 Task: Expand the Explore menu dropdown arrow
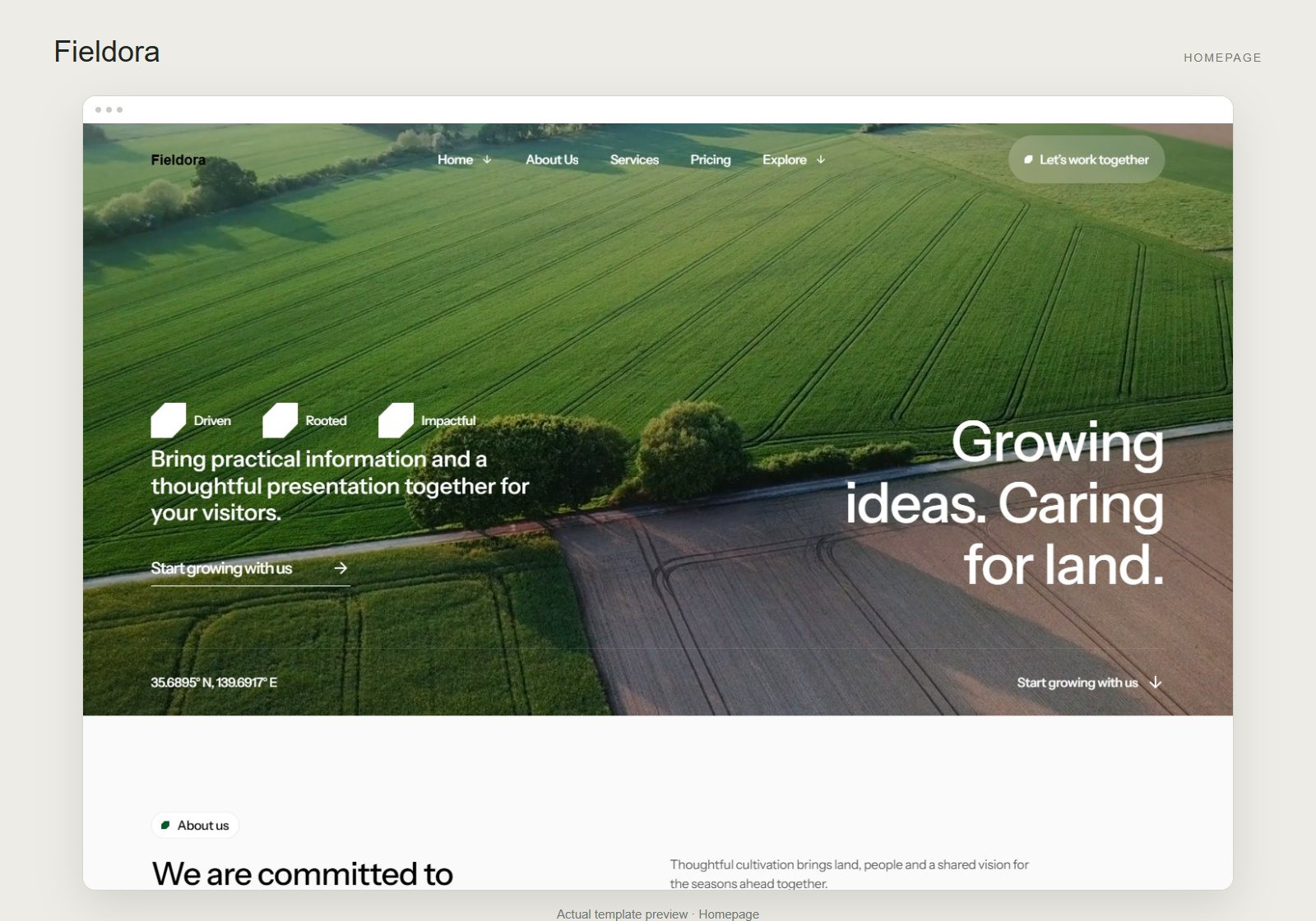pos(821,160)
